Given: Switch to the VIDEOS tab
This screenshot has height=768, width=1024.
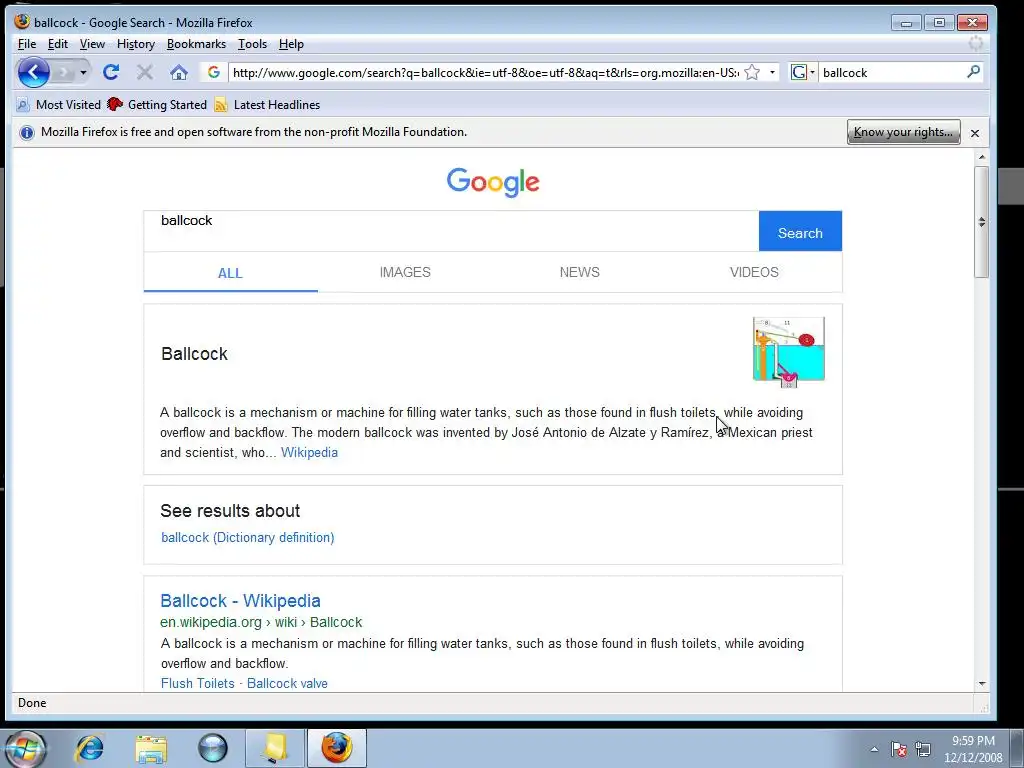Looking at the screenshot, I should pos(754,272).
